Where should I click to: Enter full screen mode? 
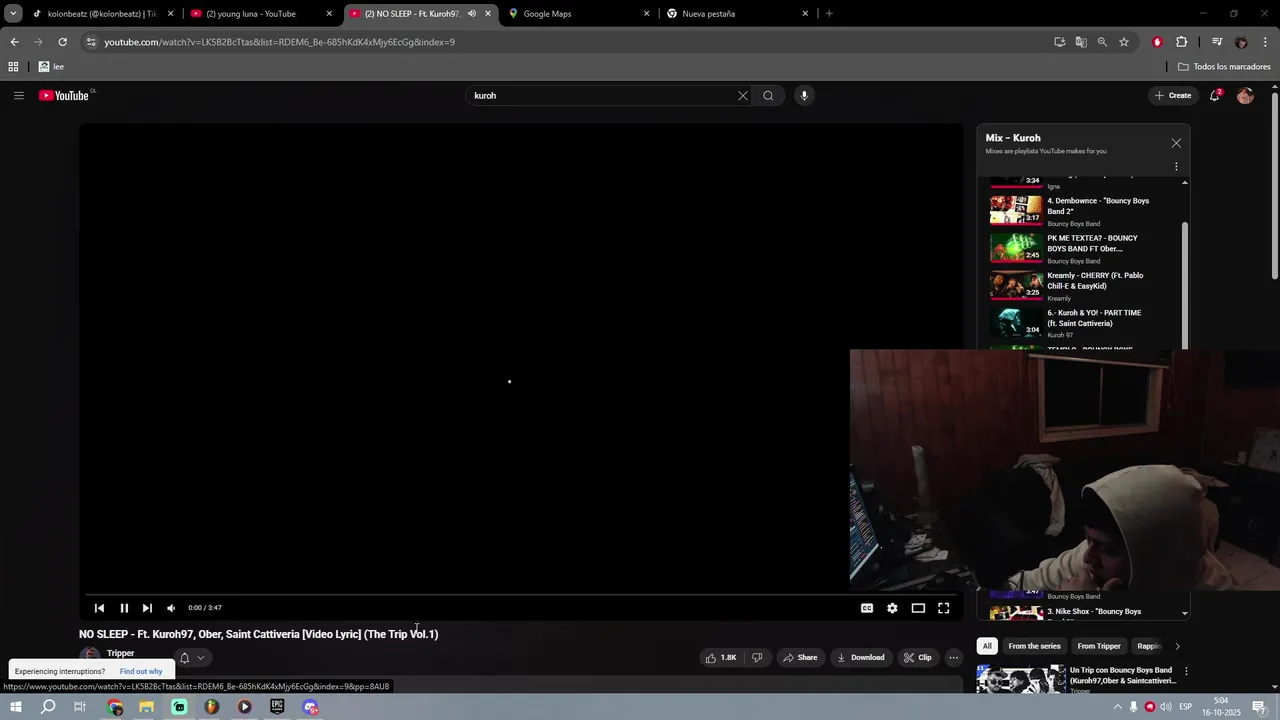point(943,608)
